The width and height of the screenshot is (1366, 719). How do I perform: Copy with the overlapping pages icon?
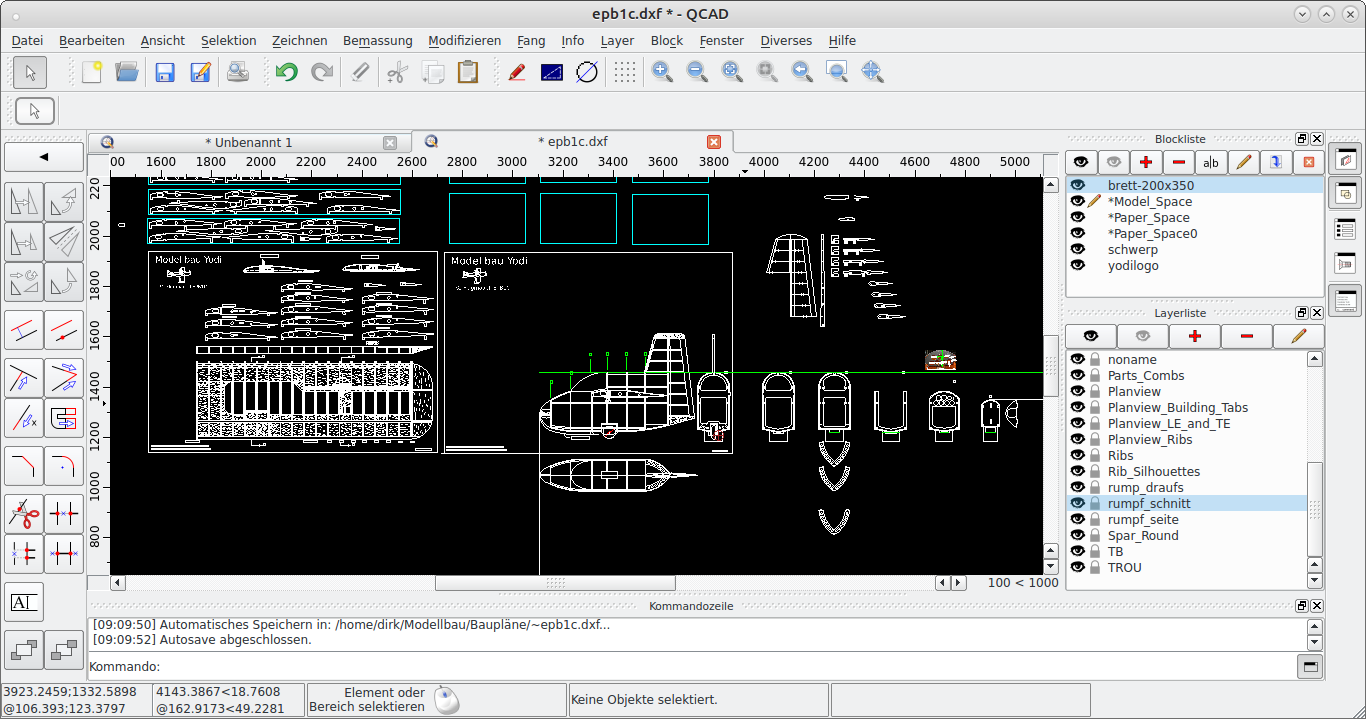(x=432, y=72)
